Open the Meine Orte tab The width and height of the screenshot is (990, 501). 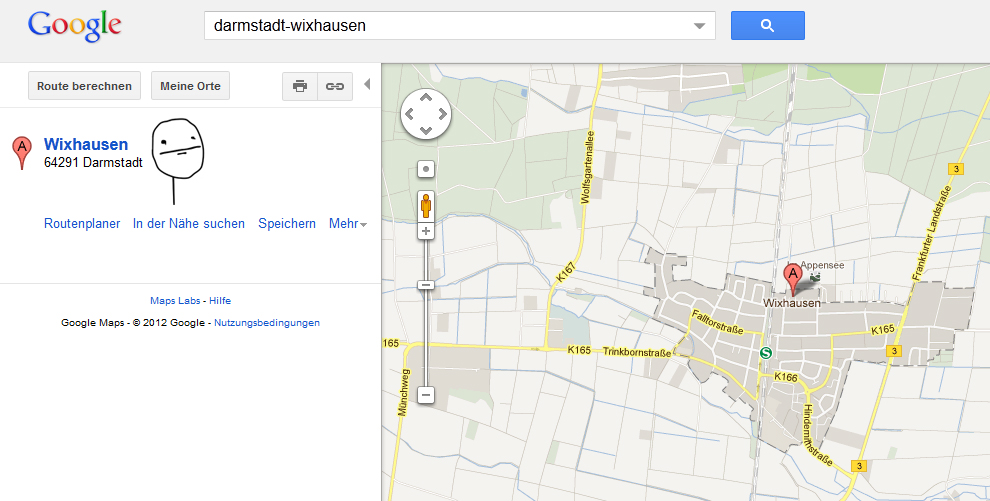(191, 86)
